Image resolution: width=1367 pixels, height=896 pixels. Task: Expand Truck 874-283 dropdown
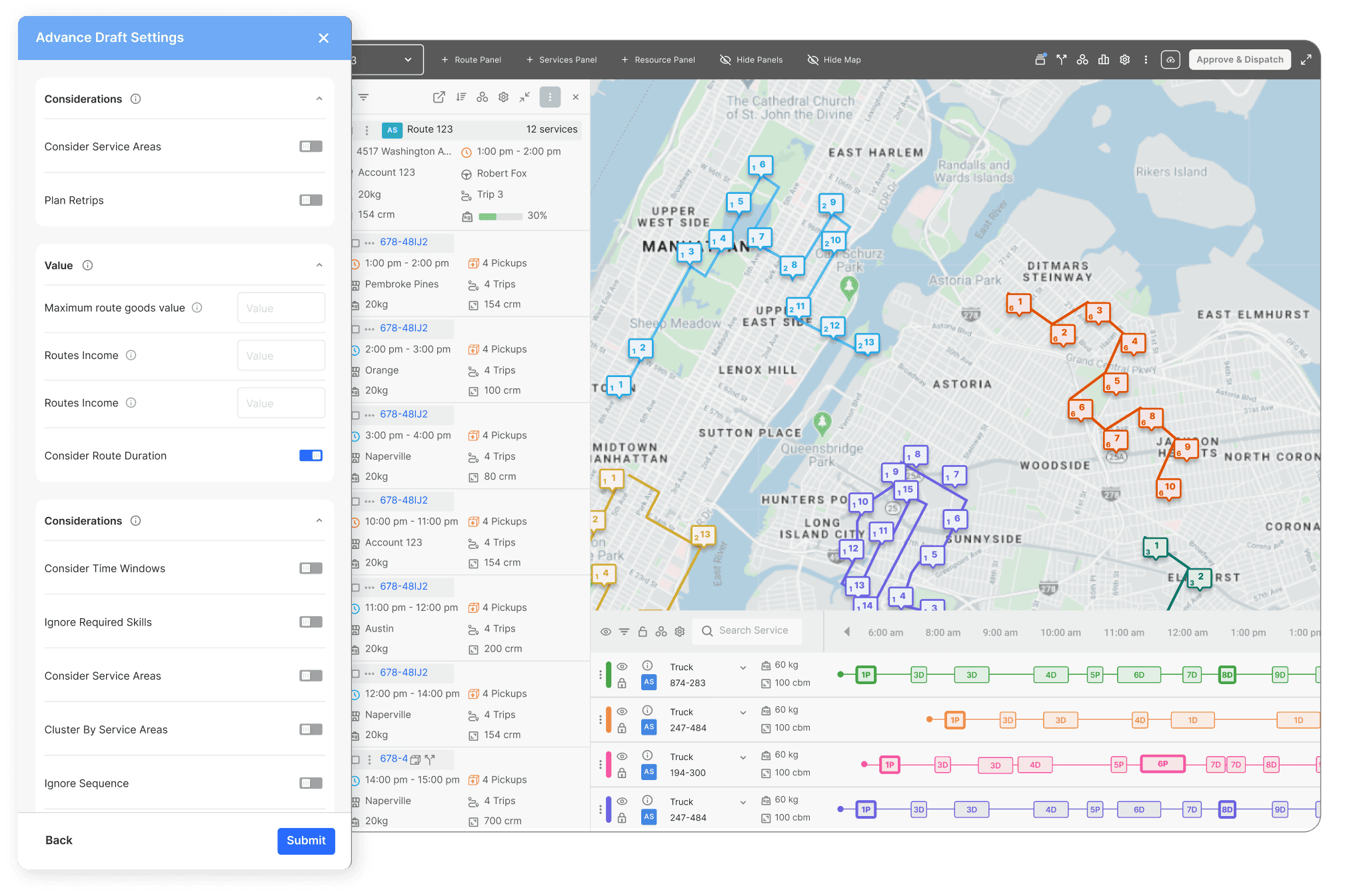click(x=742, y=668)
